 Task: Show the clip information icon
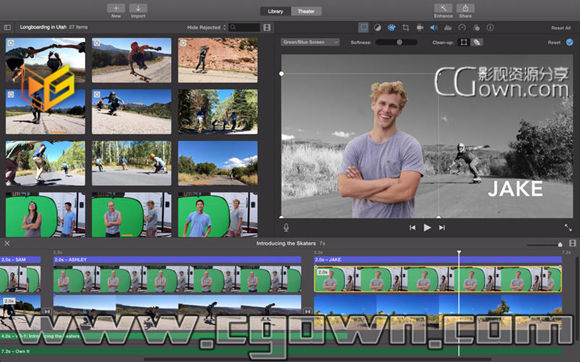490,28
